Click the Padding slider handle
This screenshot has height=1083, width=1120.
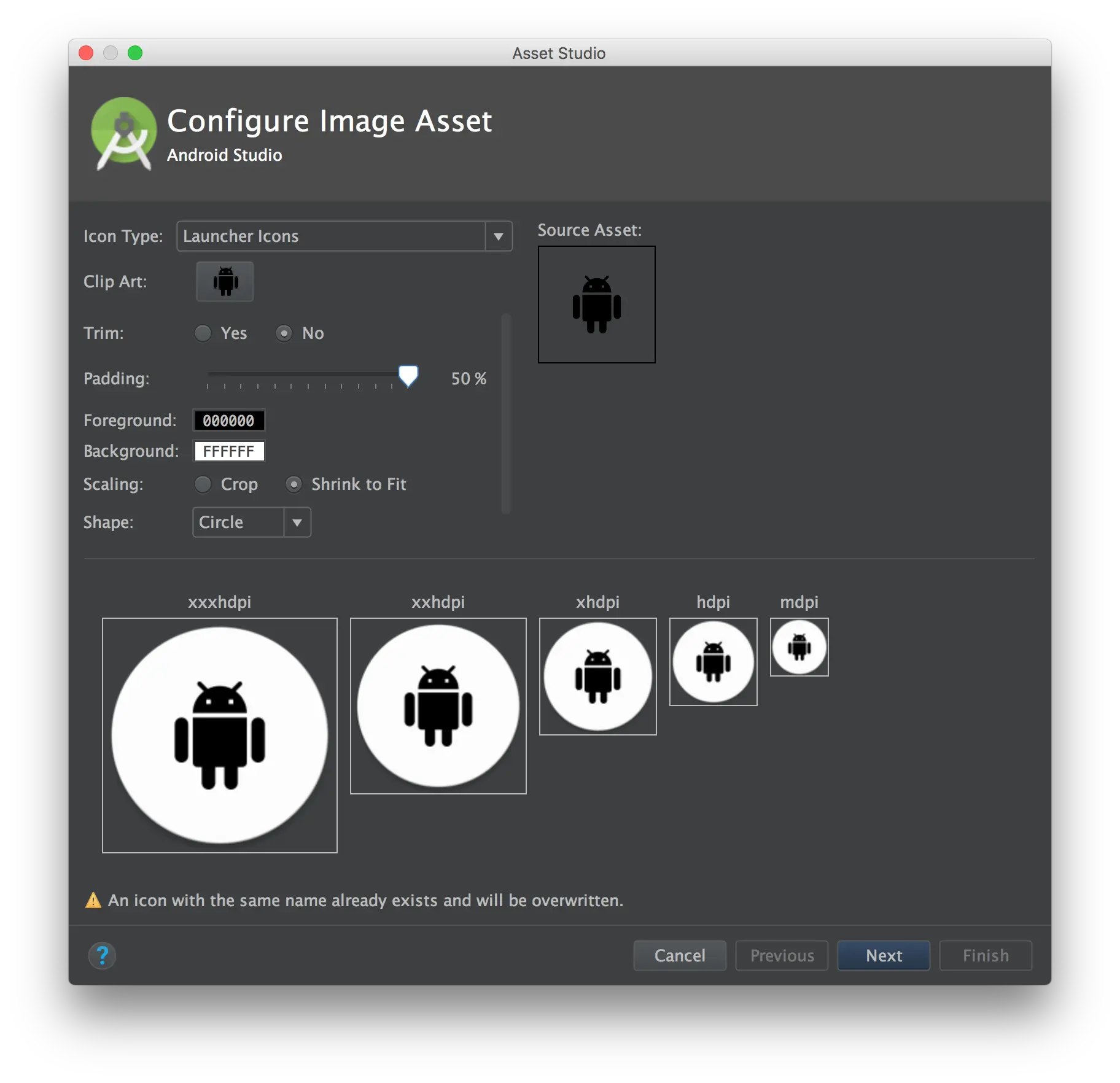[408, 376]
